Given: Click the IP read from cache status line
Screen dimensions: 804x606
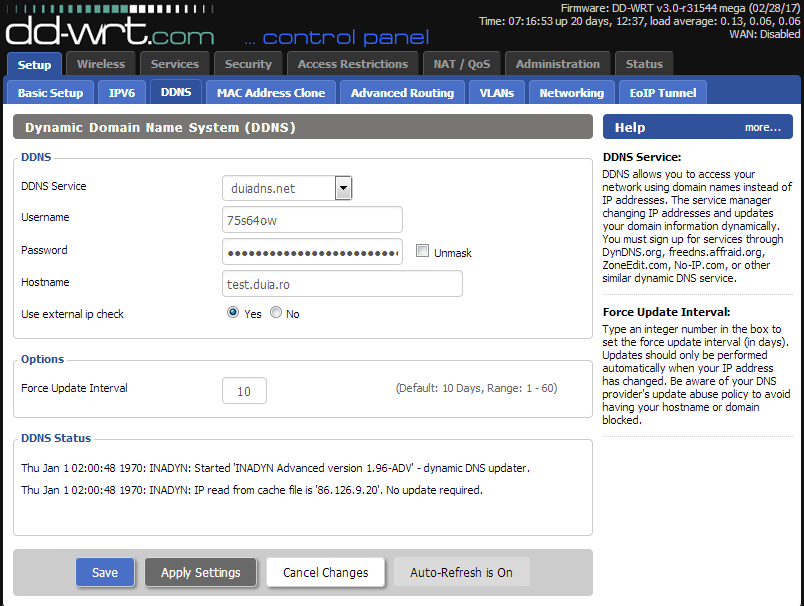Looking at the screenshot, I should [x=252, y=490].
